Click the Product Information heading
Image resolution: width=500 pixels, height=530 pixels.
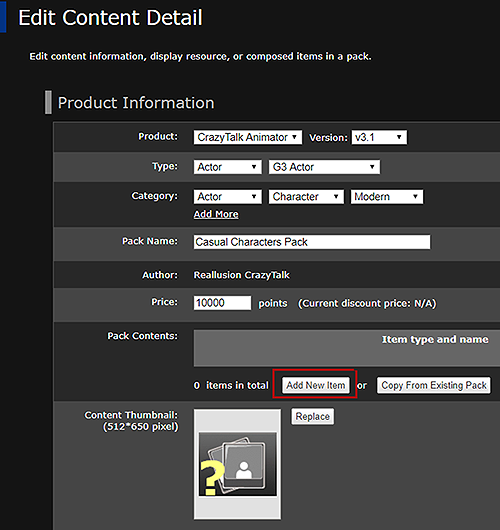pos(136,103)
